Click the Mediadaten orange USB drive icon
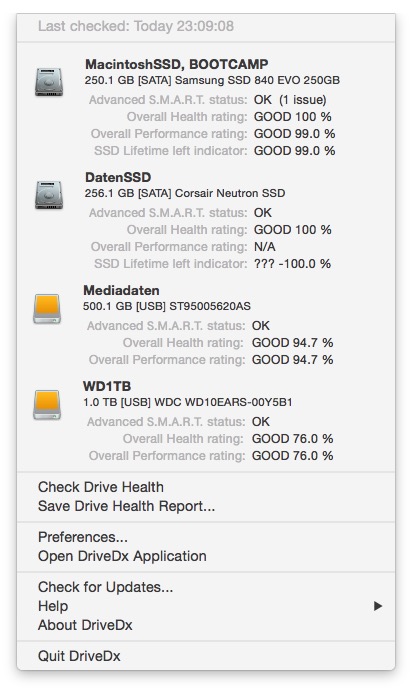The height and width of the screenshot is (691, 412). [47, 308]
